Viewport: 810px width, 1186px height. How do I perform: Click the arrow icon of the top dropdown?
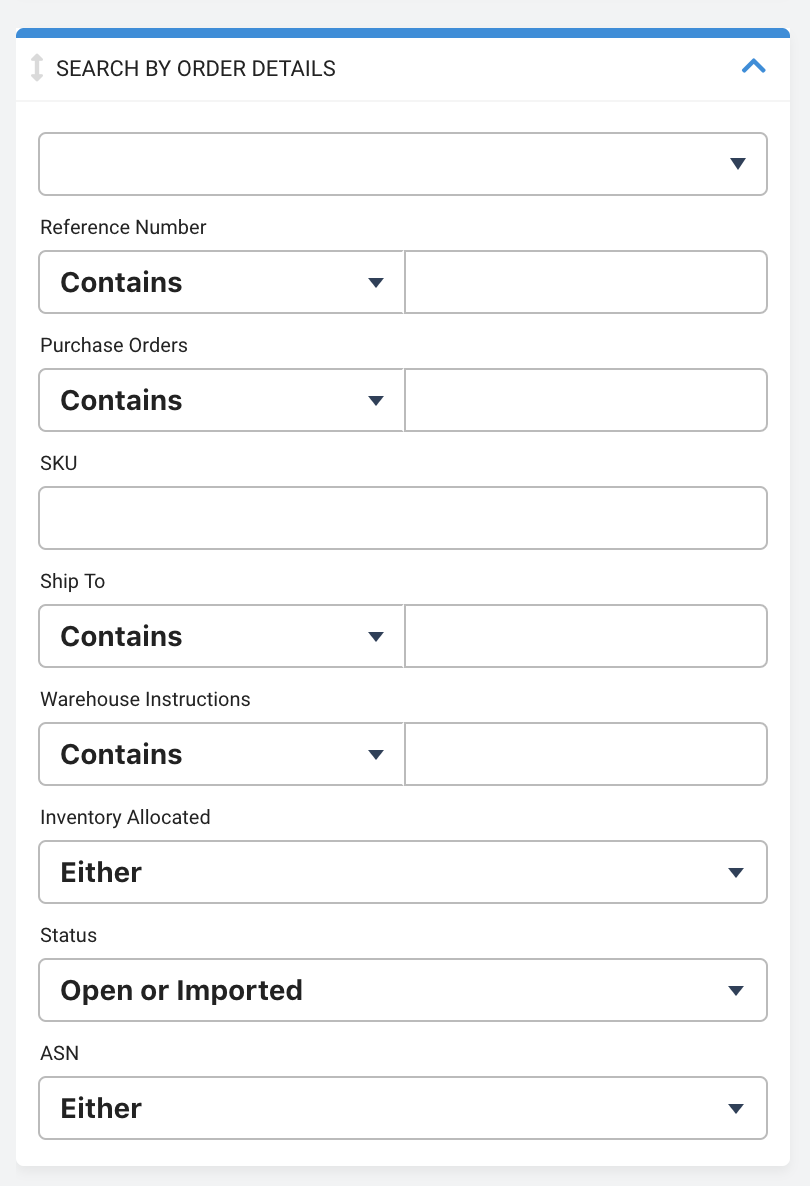[x=738, y=164]
